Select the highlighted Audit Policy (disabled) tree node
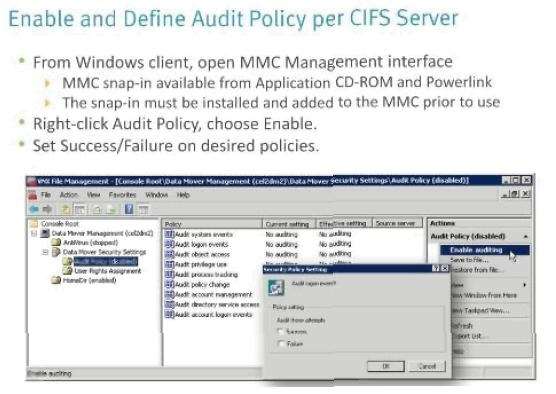Image resolution: width=556 pixels, height=394 pixels. (105, 262)
